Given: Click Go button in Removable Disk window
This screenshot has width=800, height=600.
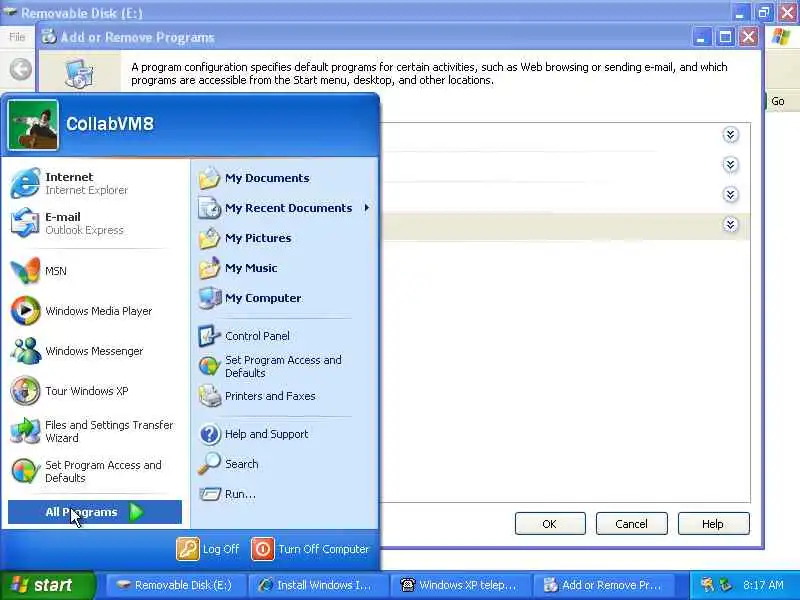Looking at the screenshot, I should (x=778, y=101).
